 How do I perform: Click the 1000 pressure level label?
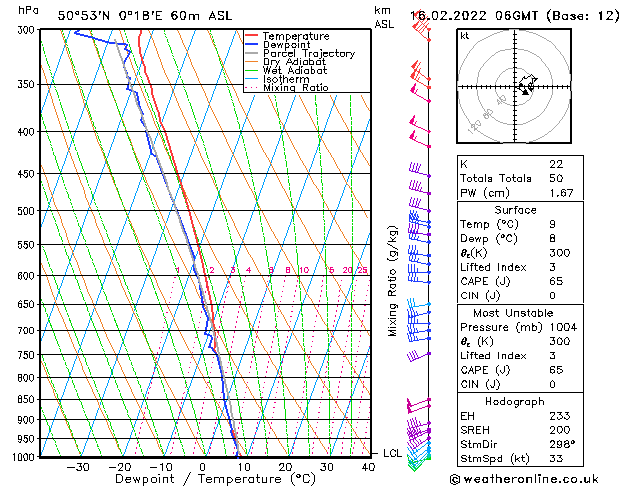point(24,457)
